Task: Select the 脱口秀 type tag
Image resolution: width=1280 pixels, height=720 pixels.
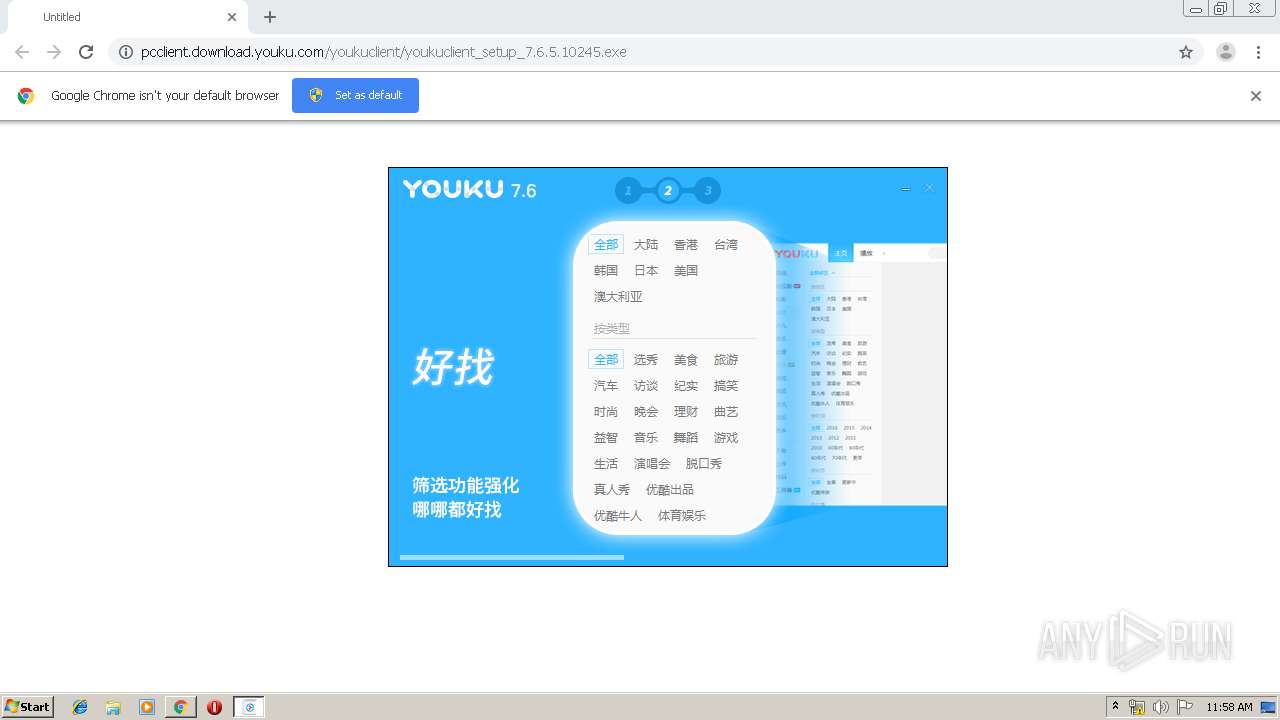Action: (704, 463)
